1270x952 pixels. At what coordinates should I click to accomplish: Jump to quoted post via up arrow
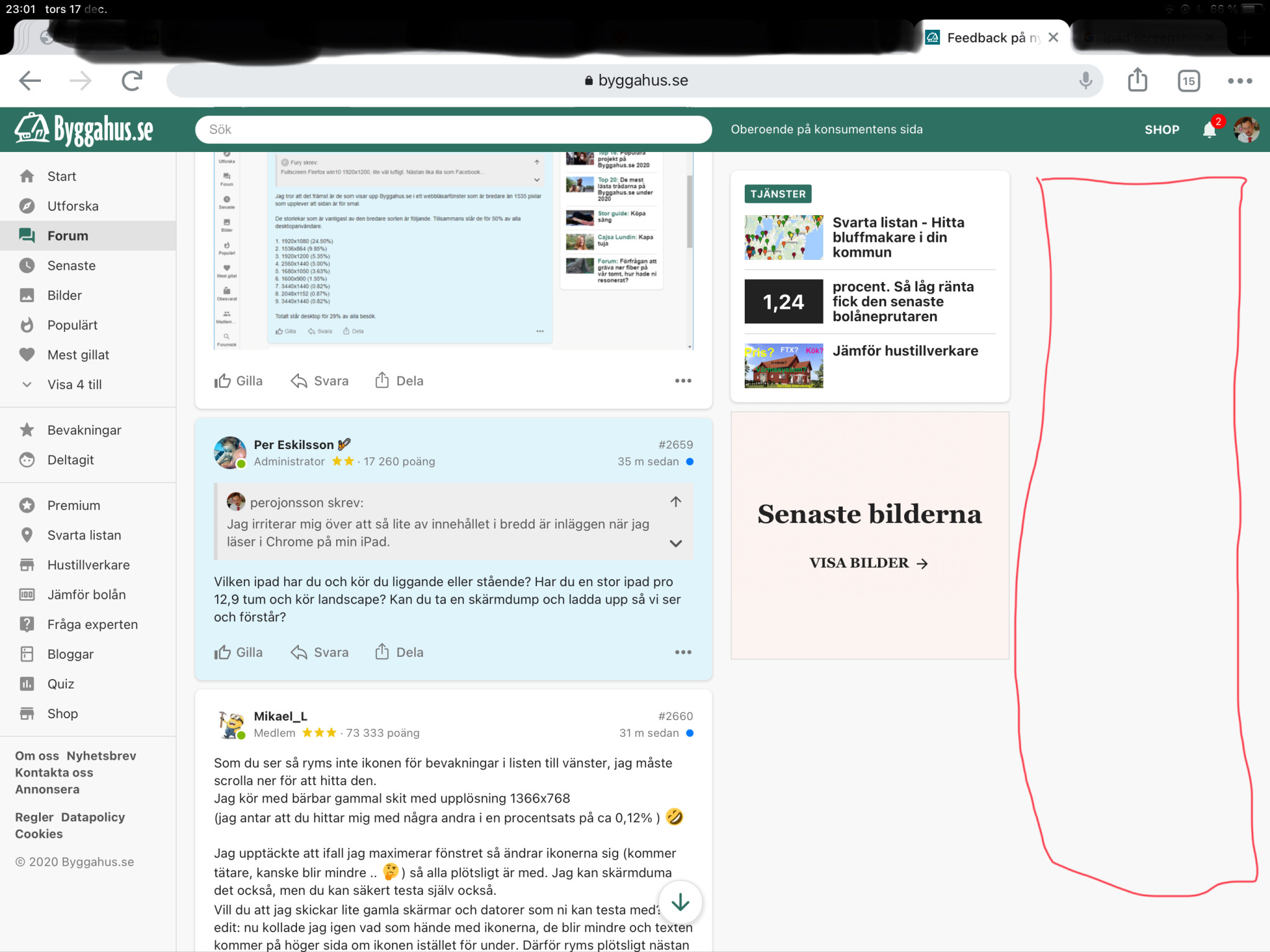pos(675,502)
